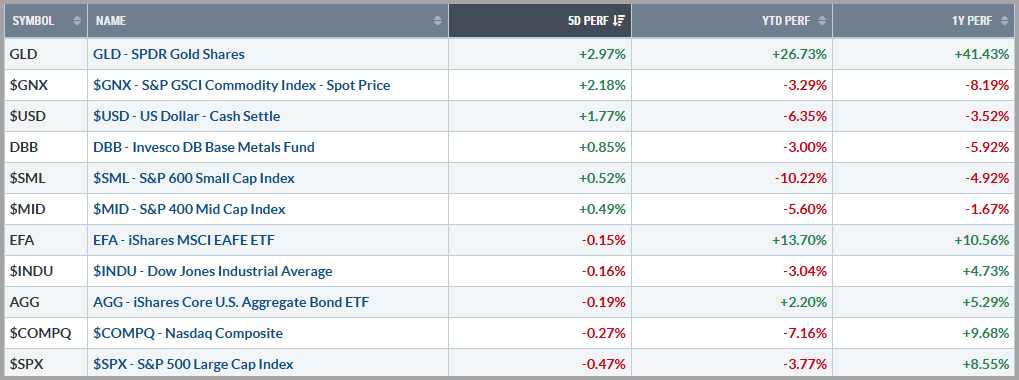
Task: Toggle the 5D PERF descending sort icon
Action: pos(619,21)
